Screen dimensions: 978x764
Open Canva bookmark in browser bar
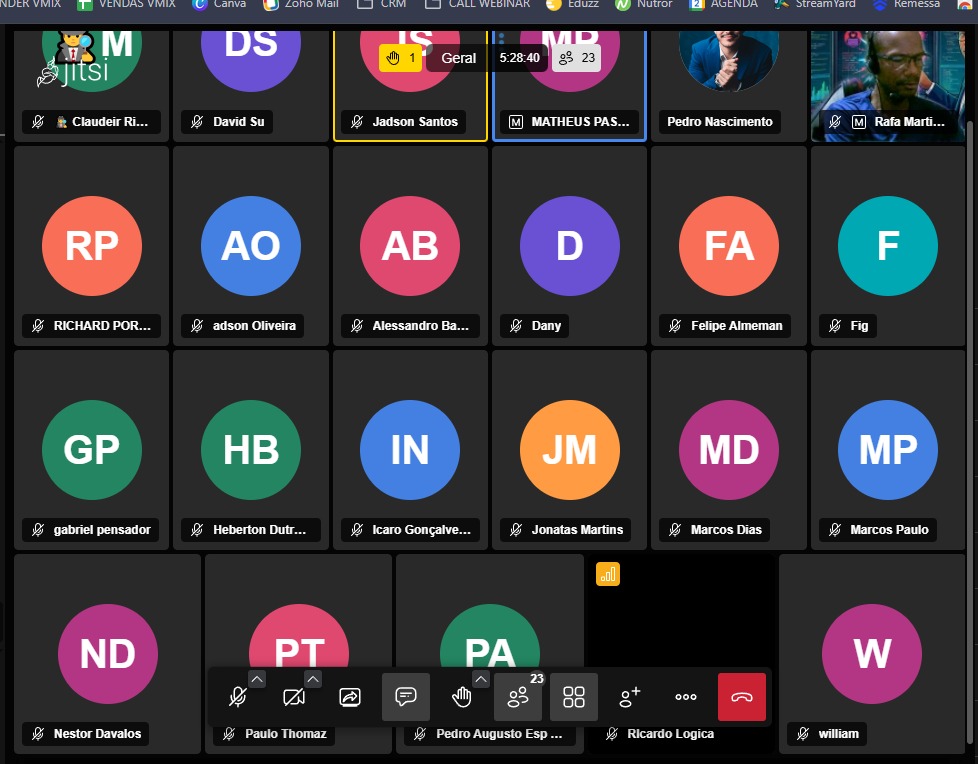point(220,4)
